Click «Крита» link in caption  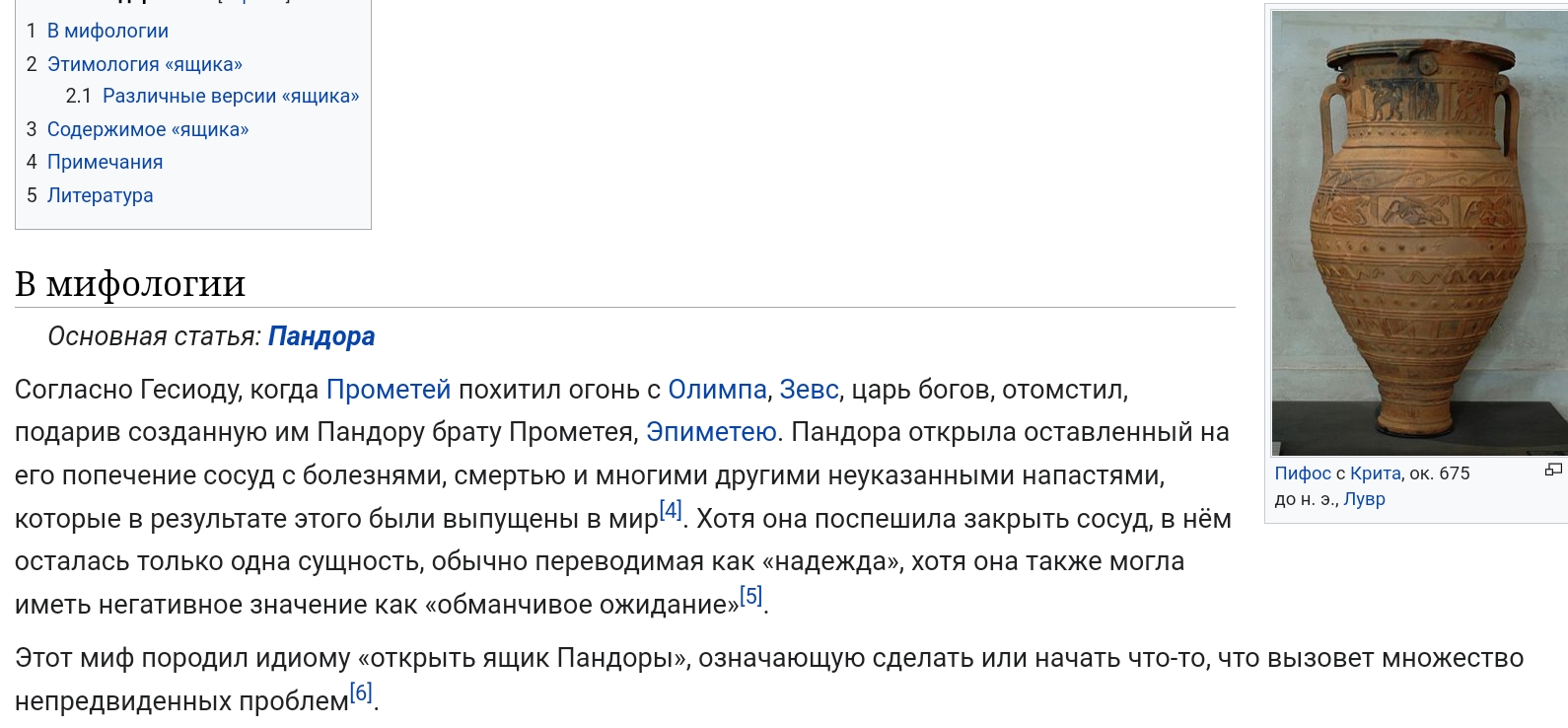[x=1376, y=473]
